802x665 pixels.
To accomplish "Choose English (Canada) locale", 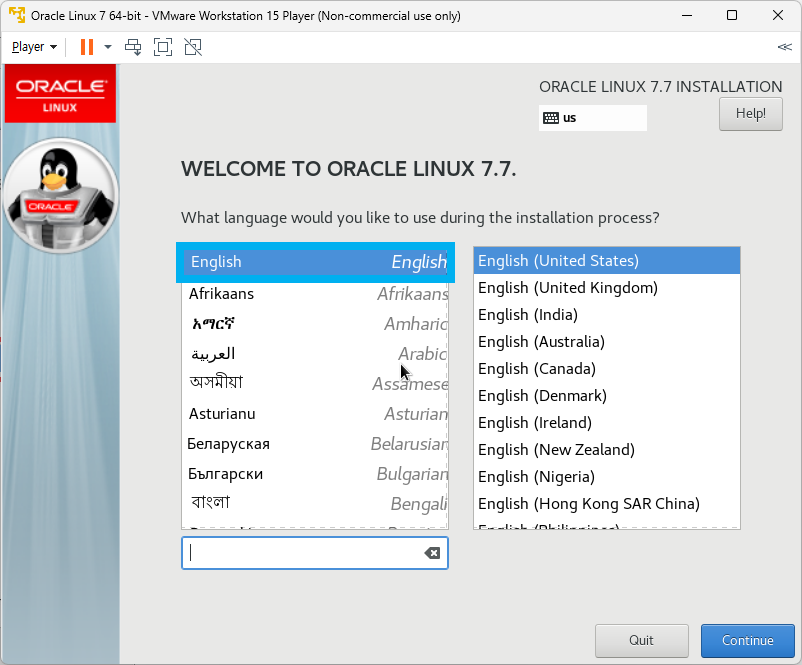I will (607, 369).
